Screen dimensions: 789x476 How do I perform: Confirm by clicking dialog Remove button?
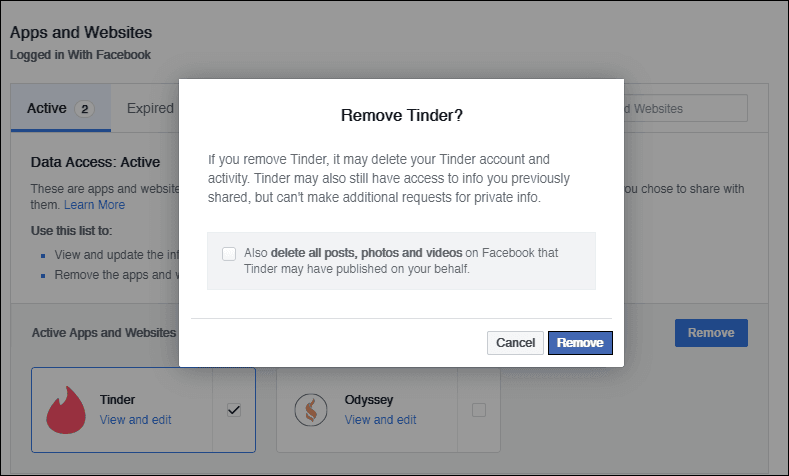[580, 343]
